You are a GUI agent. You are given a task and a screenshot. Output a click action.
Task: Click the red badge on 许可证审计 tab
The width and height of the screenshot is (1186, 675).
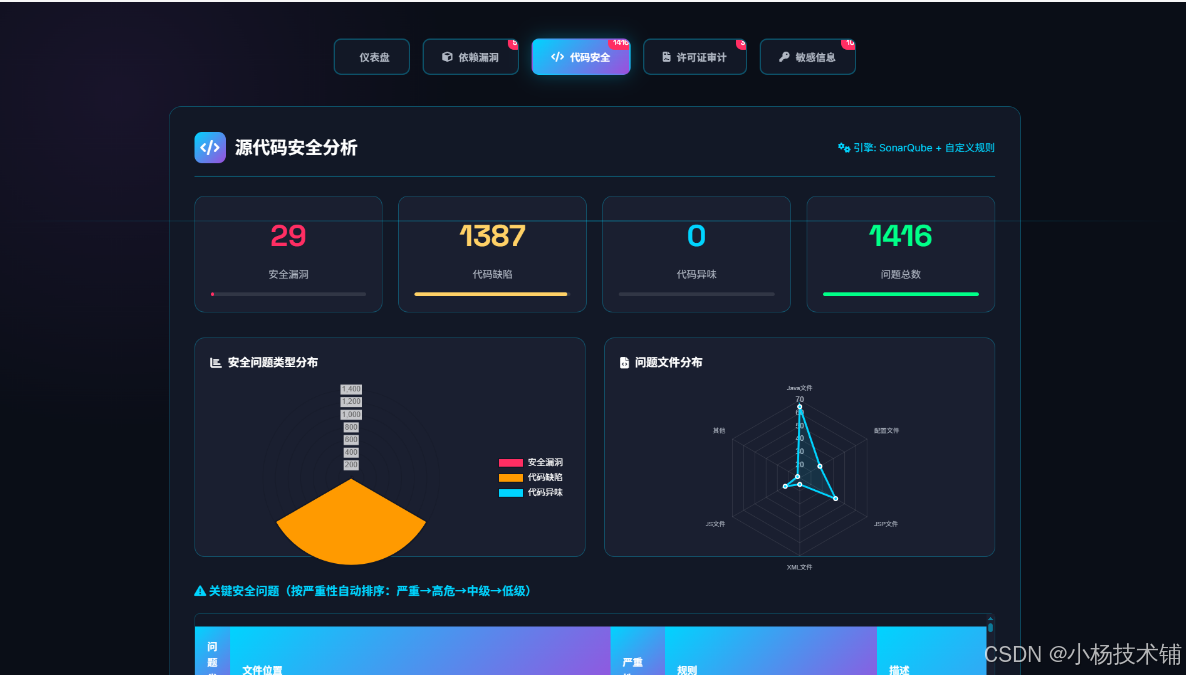tap(741, 43)
